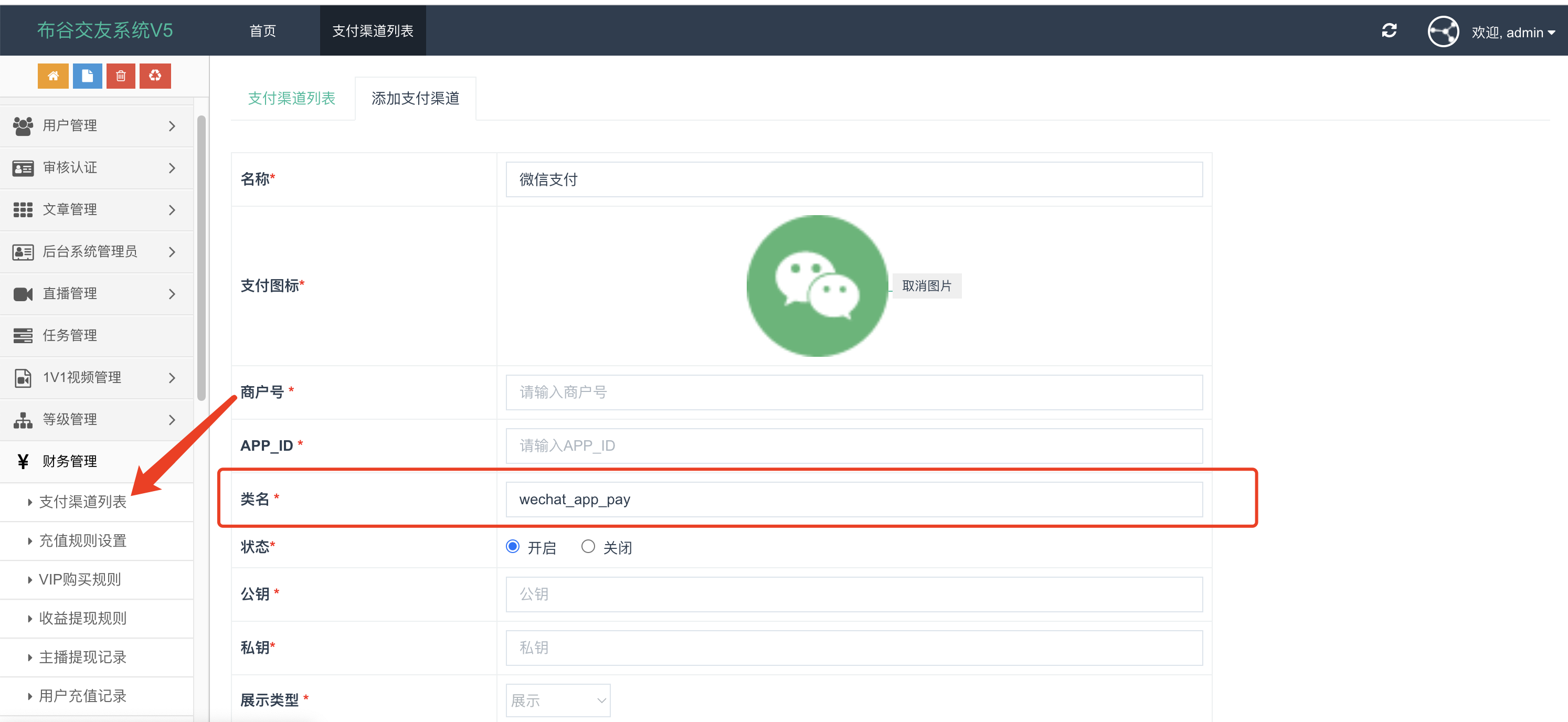The image size is (1568, 722).
Task: Open 任务管理 sidebar menu item
Action: pos(70,335)
